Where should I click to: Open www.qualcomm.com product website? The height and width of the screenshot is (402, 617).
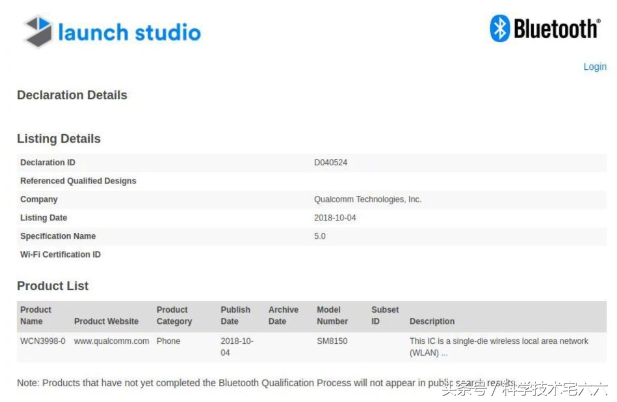point(111,341)
